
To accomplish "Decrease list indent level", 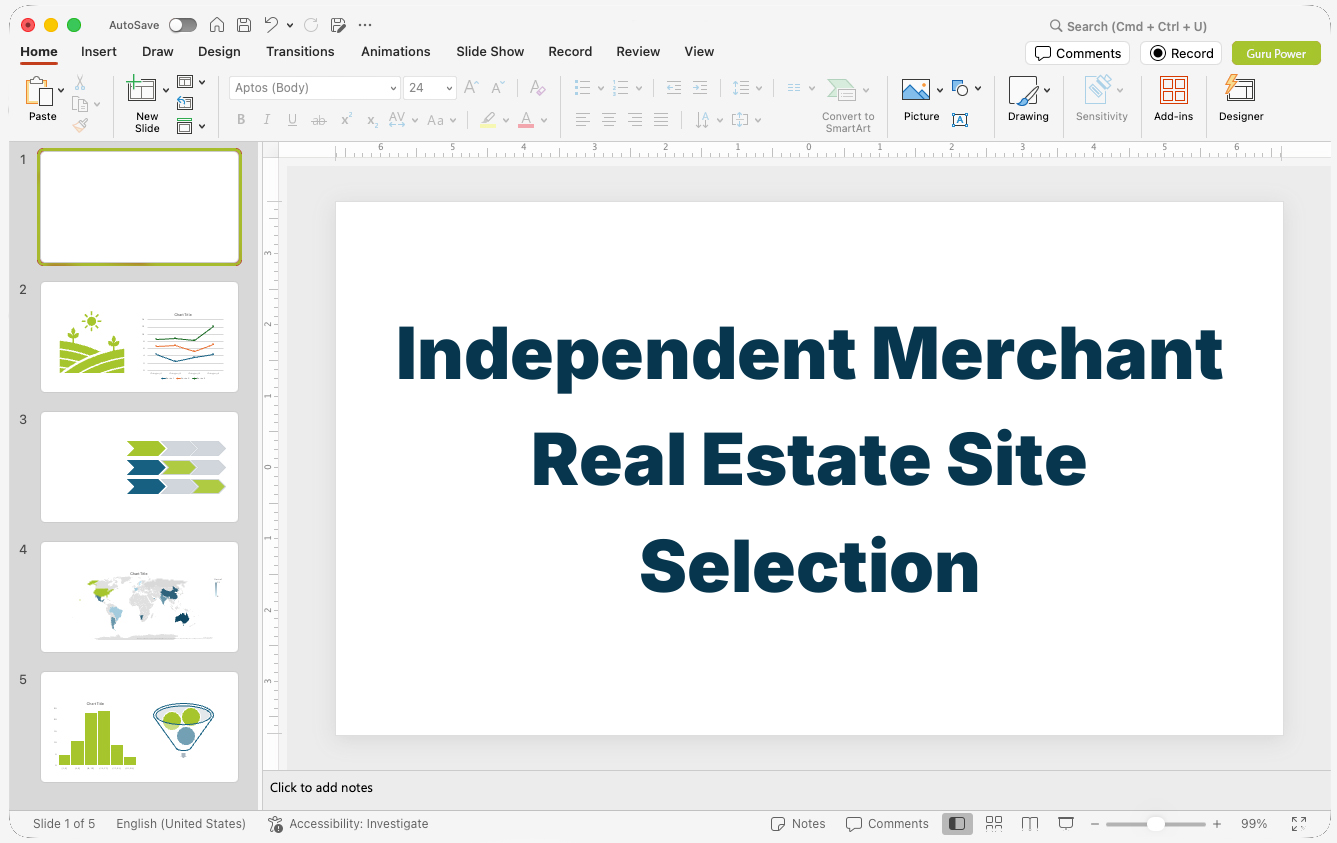I will [x=674, y=88].
